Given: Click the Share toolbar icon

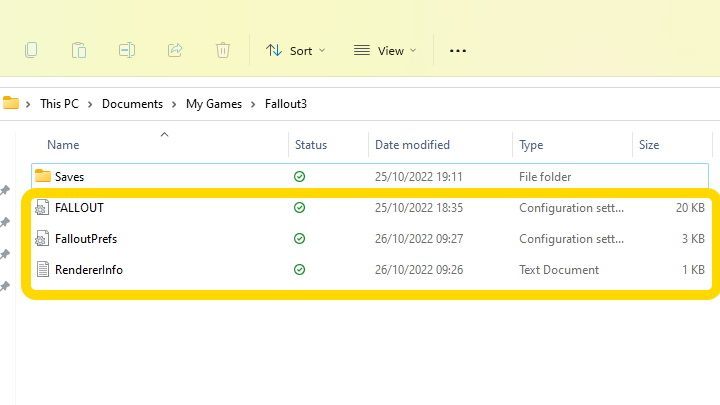Looking at the screenshot, I should (x=175, y=50).
